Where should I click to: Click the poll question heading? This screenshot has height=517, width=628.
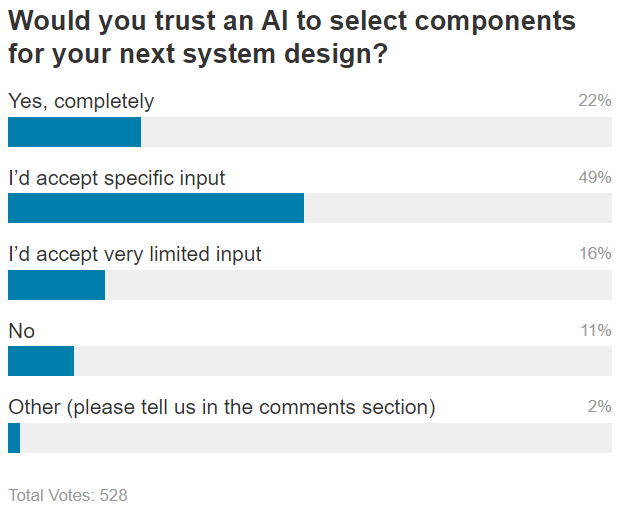(292, 37)
